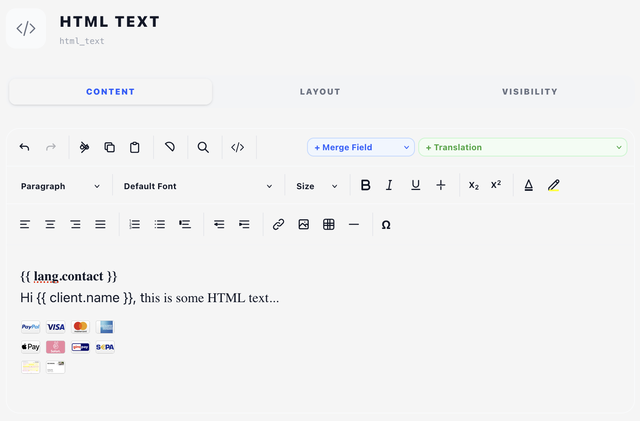The height and width of the screenshot is (421, 640).
Task: Switch to the Visibility tab
Action: [529, 92]
